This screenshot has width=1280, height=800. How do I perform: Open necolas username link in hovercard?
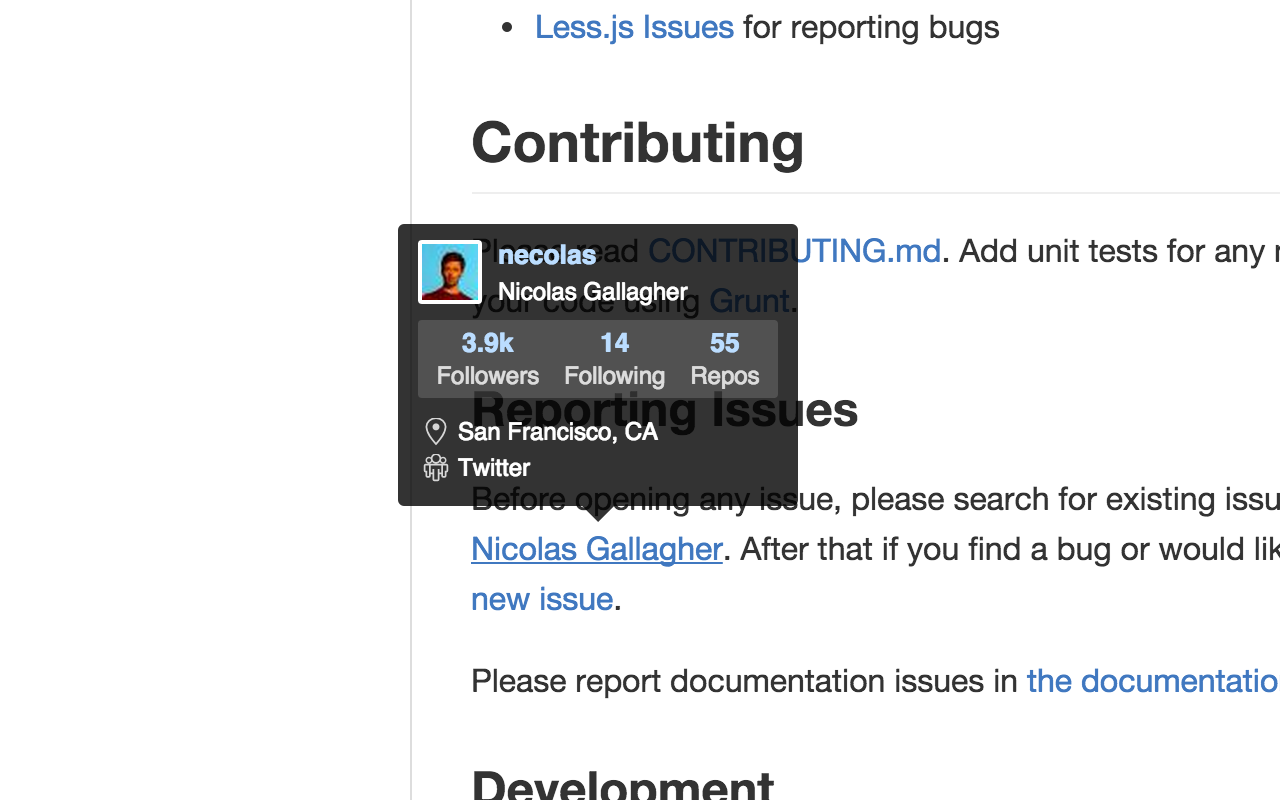pos(547,255)
